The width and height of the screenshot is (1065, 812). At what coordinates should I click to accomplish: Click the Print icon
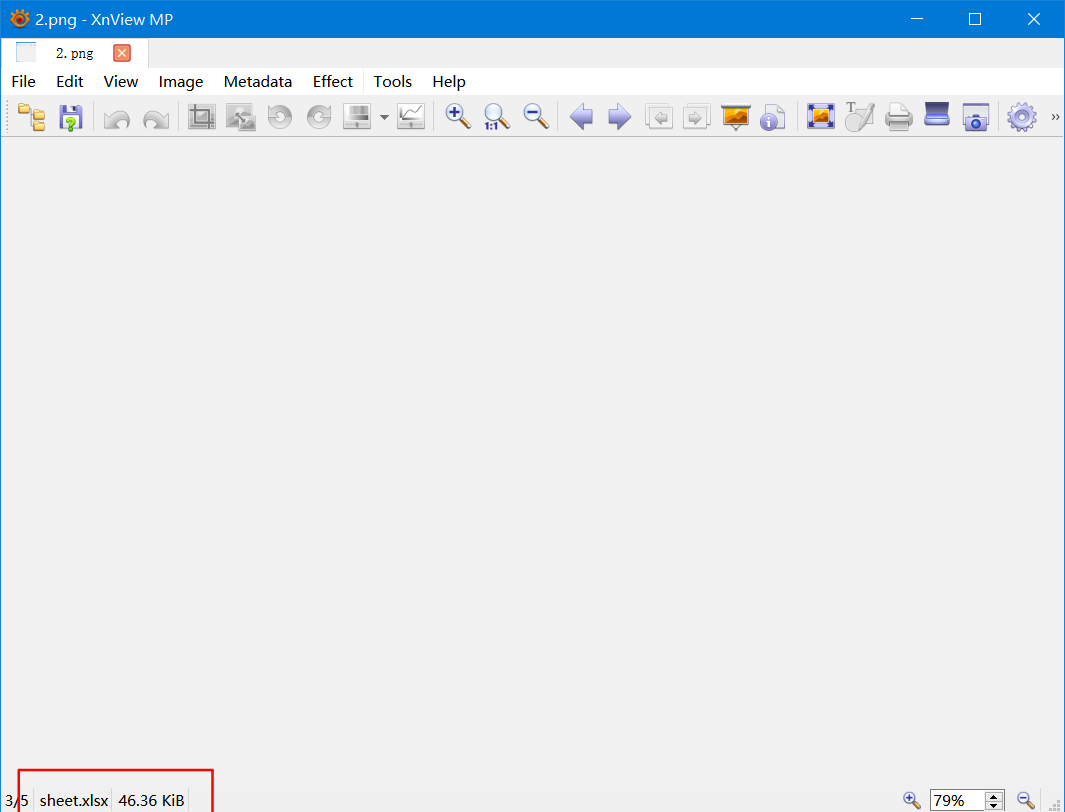(x=899, y=117)
